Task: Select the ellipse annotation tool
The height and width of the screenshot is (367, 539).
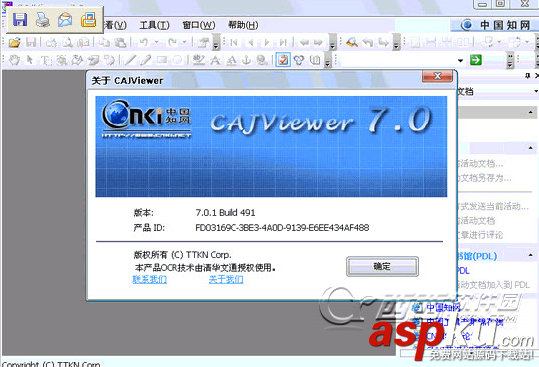Action: (177, 60)
